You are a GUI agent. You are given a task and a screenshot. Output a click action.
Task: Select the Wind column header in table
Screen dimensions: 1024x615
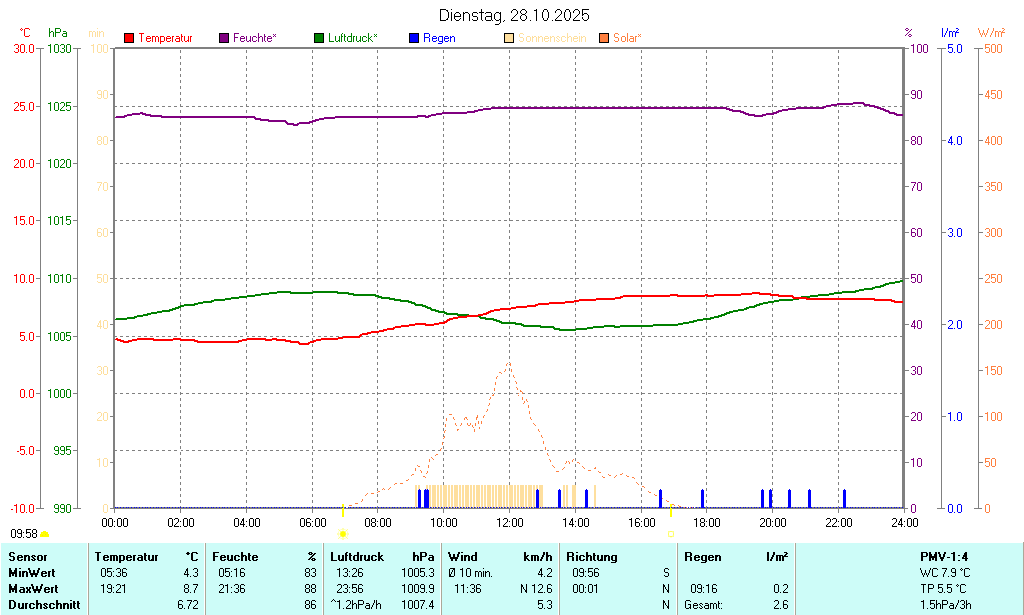pyautogui.click(x=462, y=556)
